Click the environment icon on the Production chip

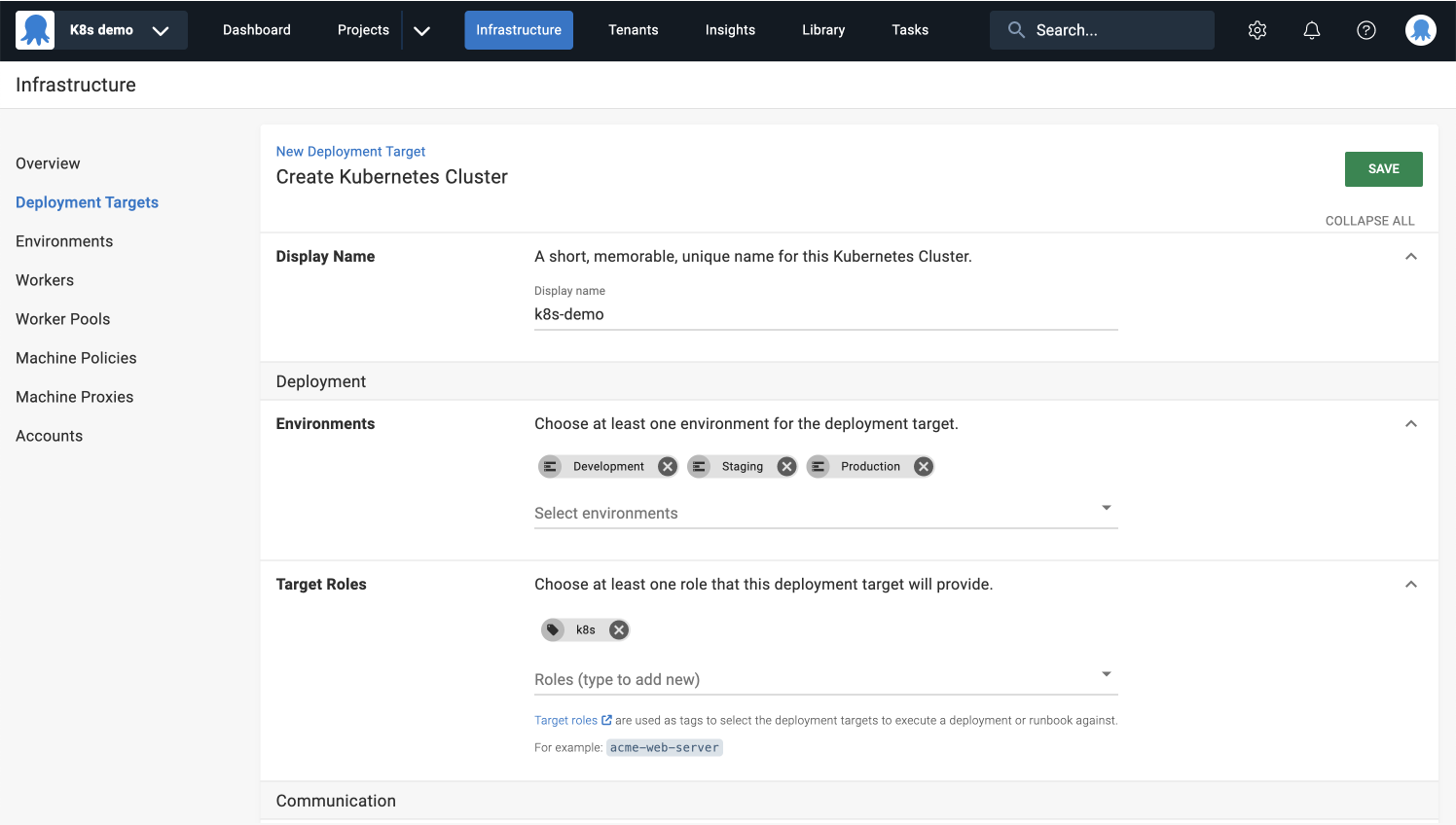click(818, 466)
